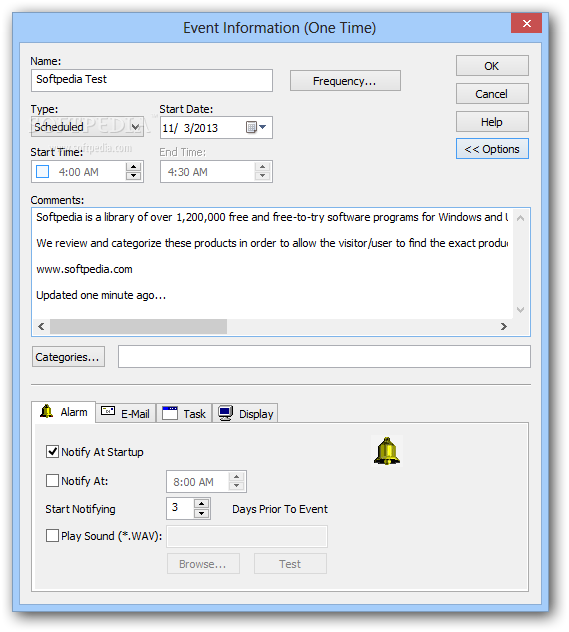Switch to the E-Mail tab
Viewport: 569px width, 632px height.
click(x=126, y=413)
